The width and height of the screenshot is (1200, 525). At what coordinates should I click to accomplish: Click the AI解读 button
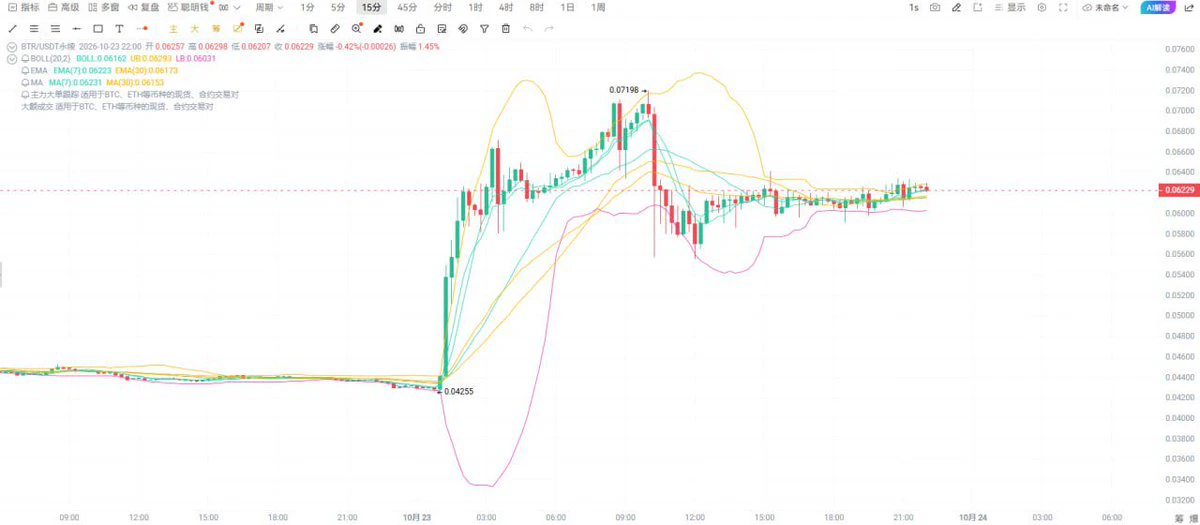[x=1158, y=8]
